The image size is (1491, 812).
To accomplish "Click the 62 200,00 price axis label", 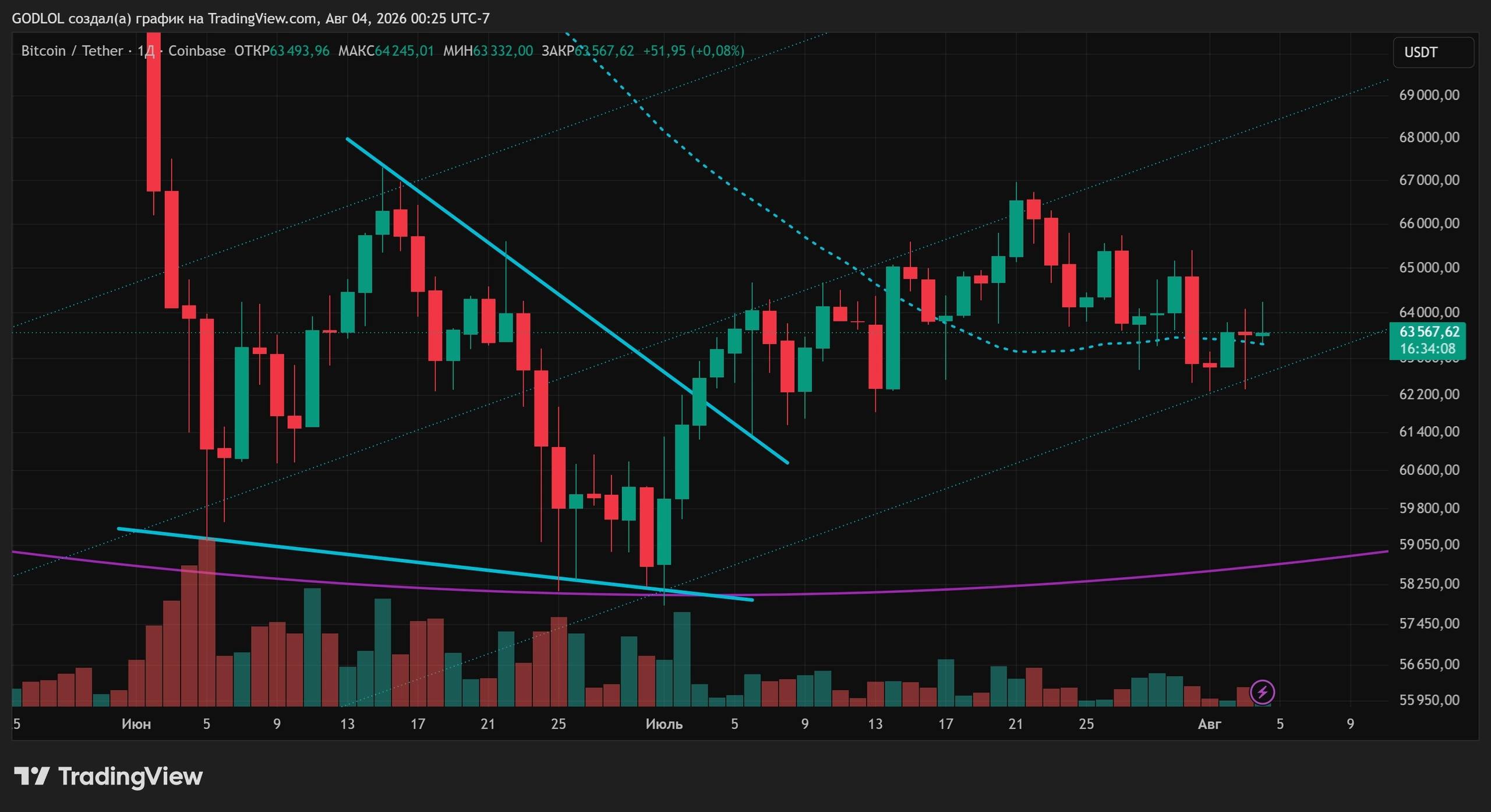I will coord(1429,395).
